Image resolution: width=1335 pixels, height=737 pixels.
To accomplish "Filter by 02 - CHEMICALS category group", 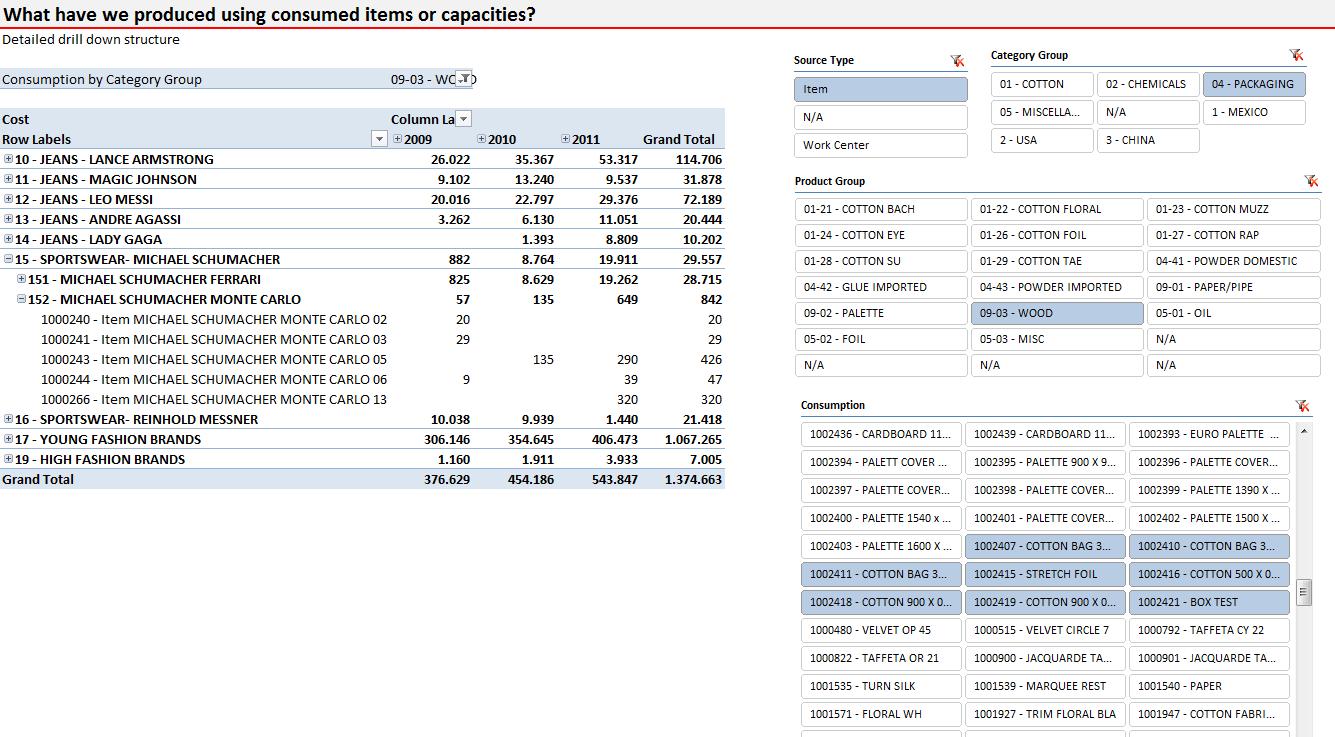I will coord(1148,84).
